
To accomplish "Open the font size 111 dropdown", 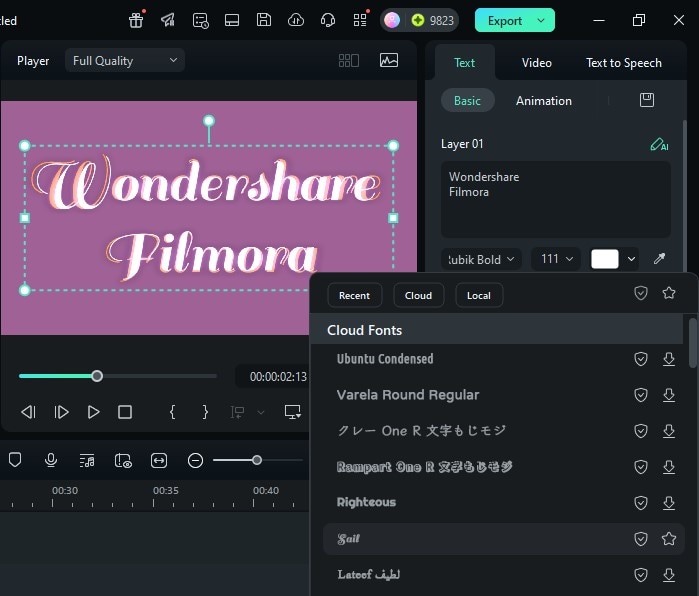I will coord(556,259).
